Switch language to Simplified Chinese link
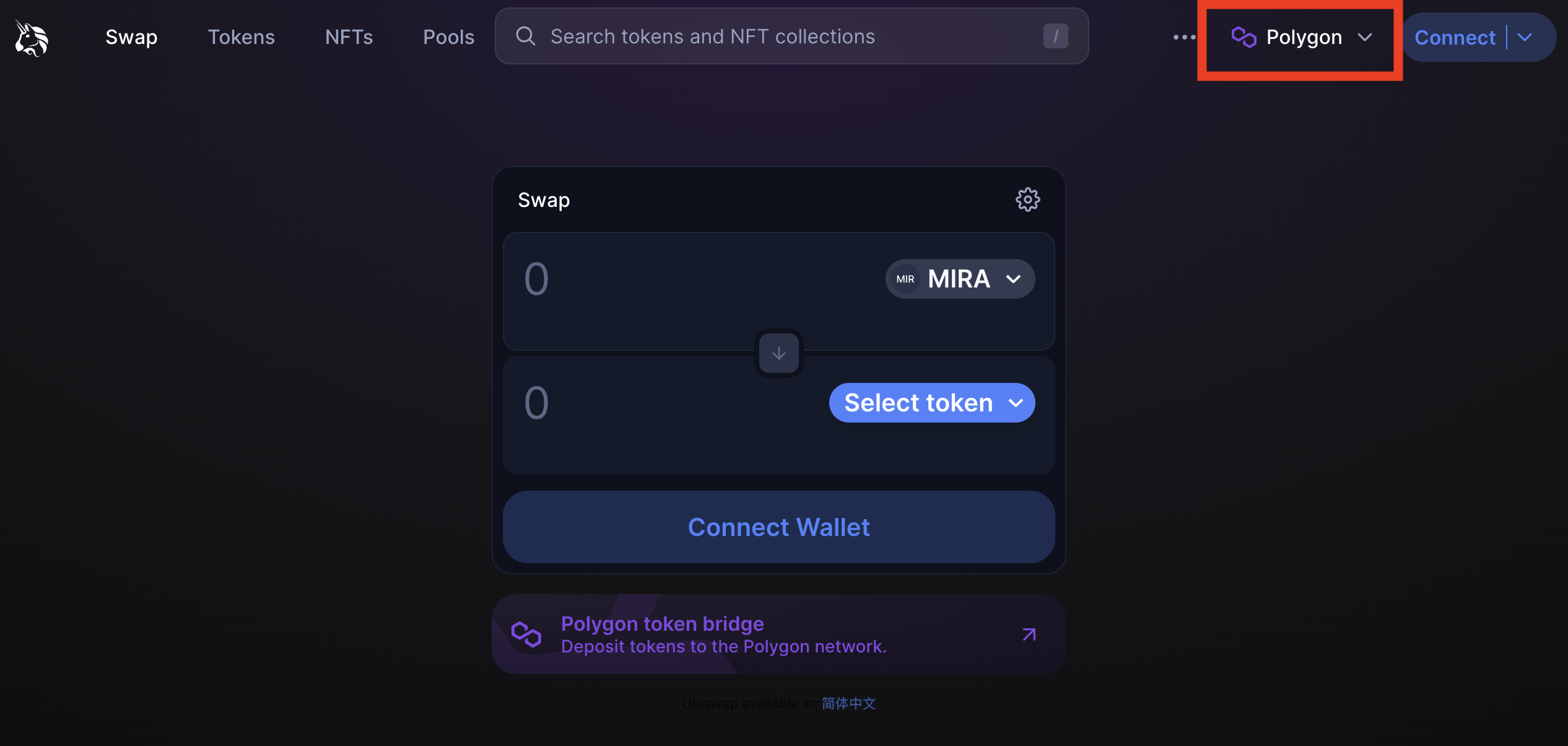 (x=848, y=704)
